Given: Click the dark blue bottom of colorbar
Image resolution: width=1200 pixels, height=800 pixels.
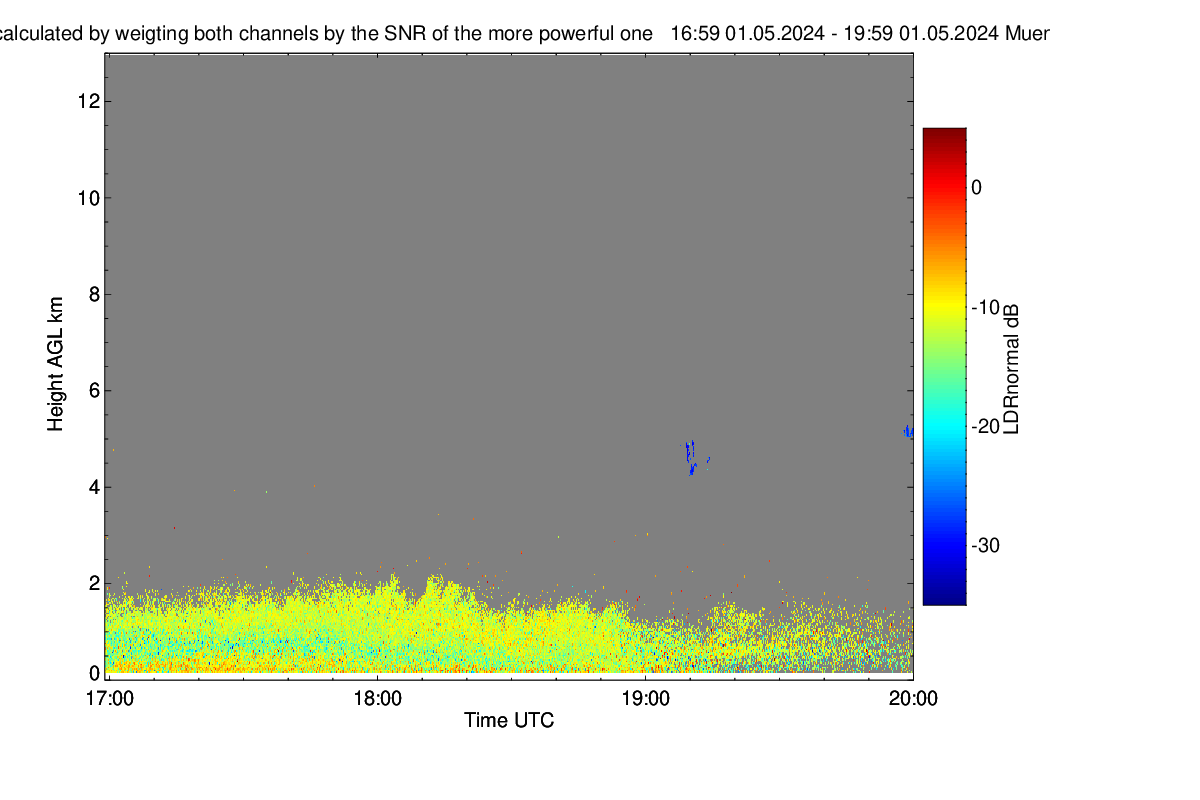Looking at the screenshot, I should pyautogui.click(x=944, y=597).
